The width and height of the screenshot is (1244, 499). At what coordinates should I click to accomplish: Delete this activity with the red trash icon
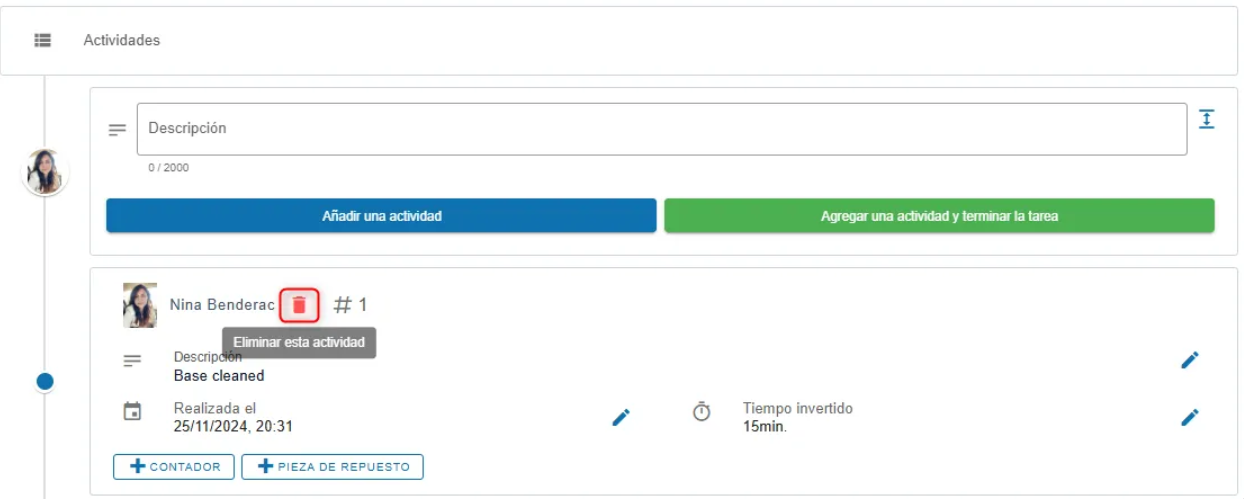point(299,305)
